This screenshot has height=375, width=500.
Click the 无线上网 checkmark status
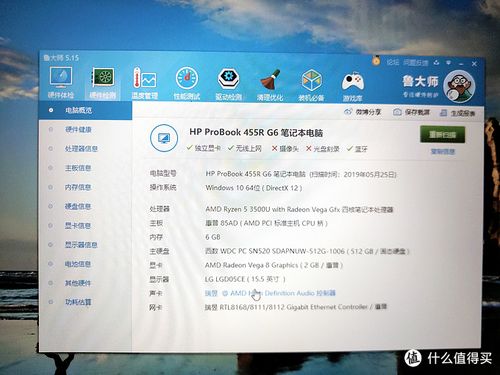coord(245,148)
